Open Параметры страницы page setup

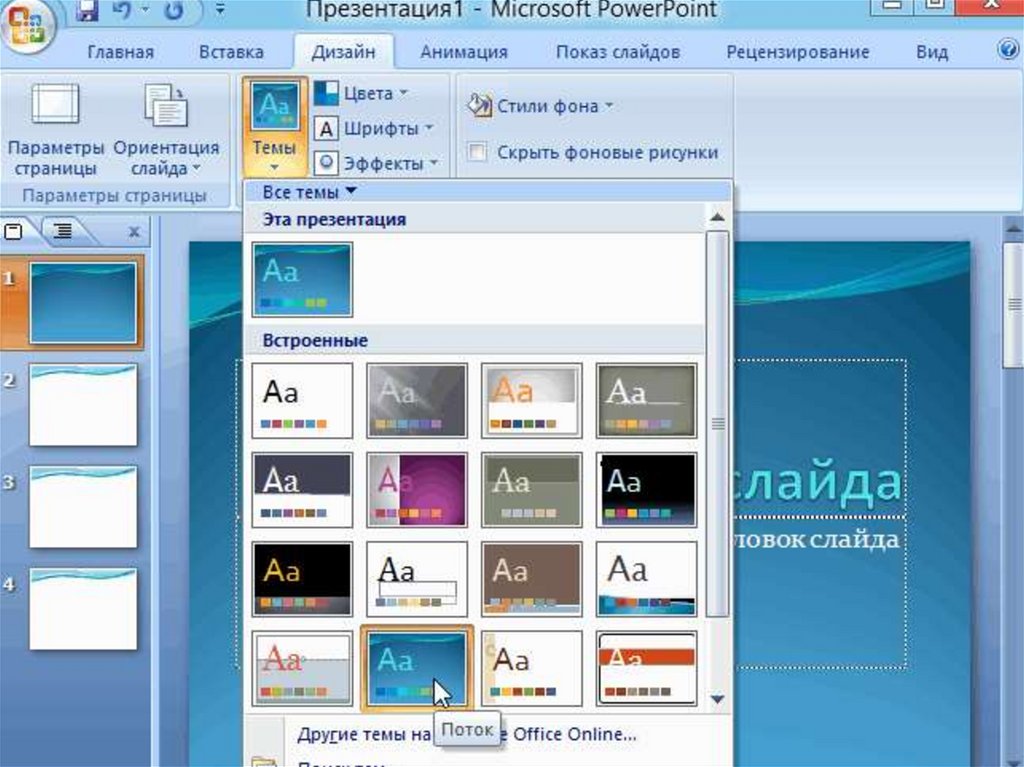coord(56,129)
